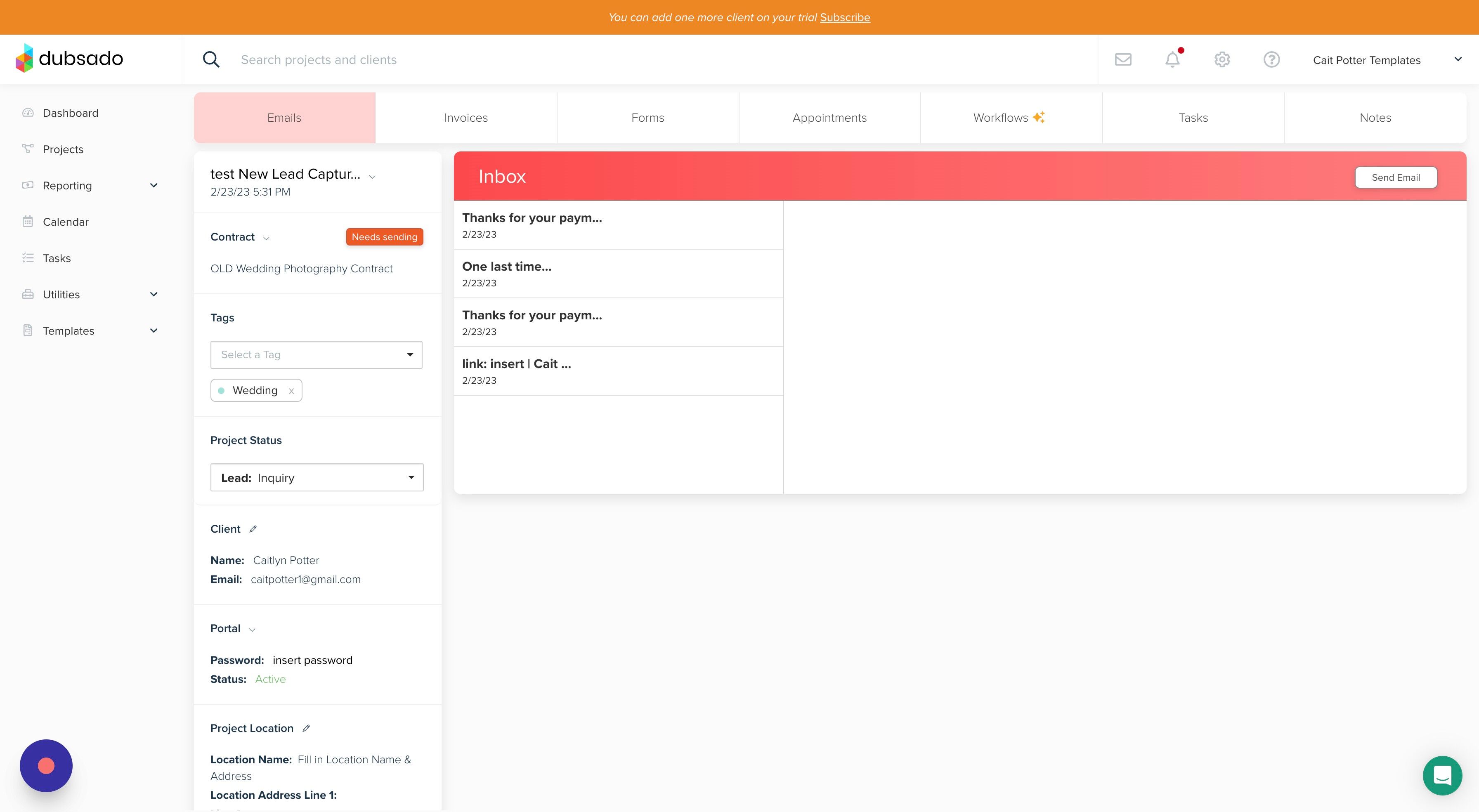Click the purple record button icon

(x=46, y=765)
